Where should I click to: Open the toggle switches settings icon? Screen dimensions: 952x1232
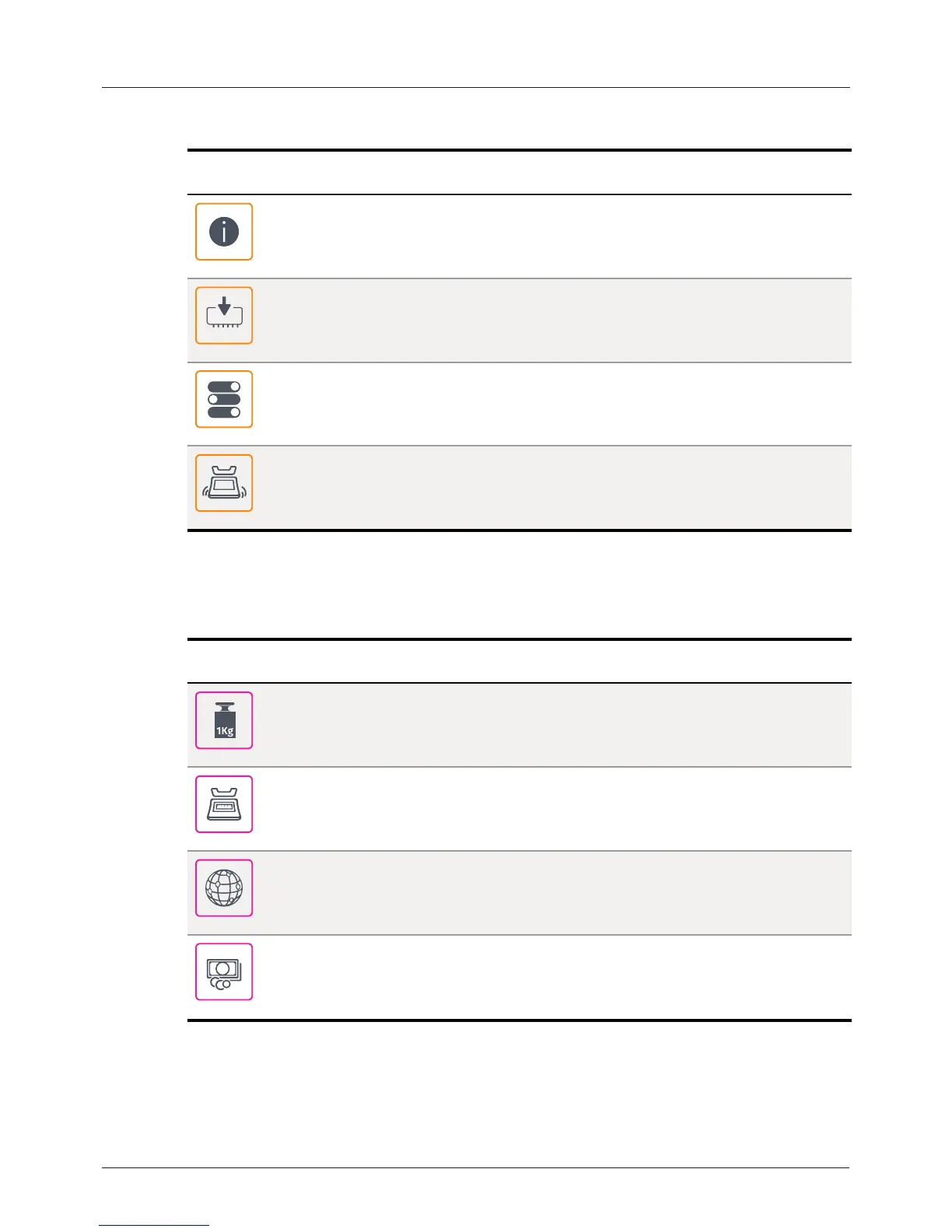[x=224, y=399]
